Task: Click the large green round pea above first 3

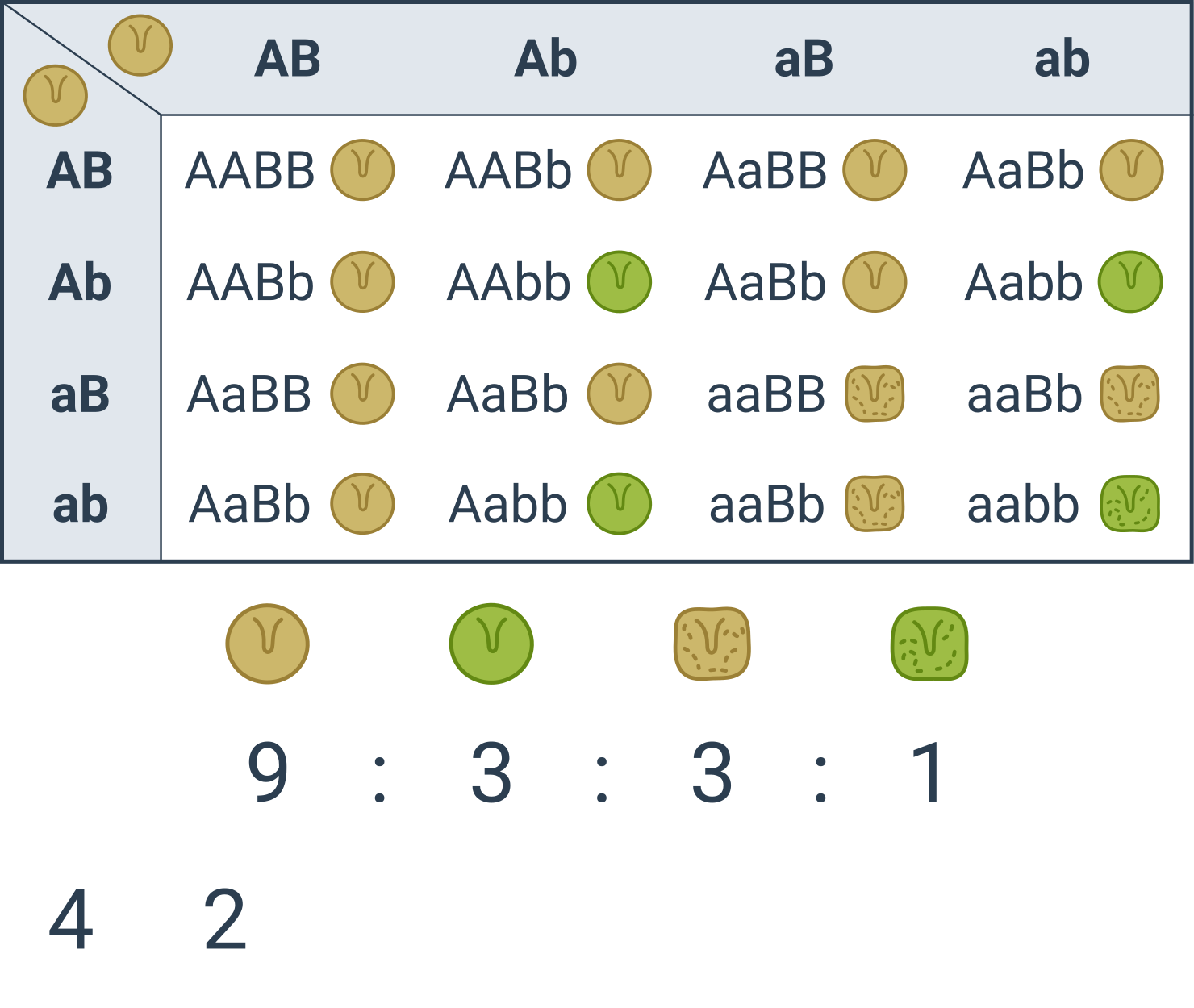Action: pyautogui.click(x=491, y=644)
